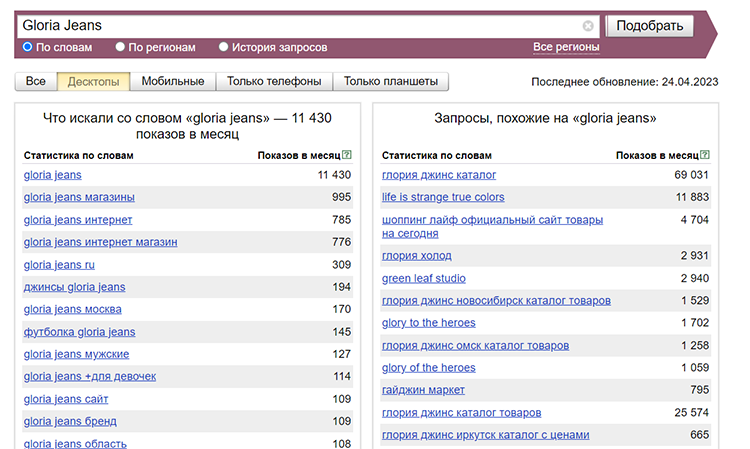Open the 'футболка gloria jeans' query link

[79, 332]
